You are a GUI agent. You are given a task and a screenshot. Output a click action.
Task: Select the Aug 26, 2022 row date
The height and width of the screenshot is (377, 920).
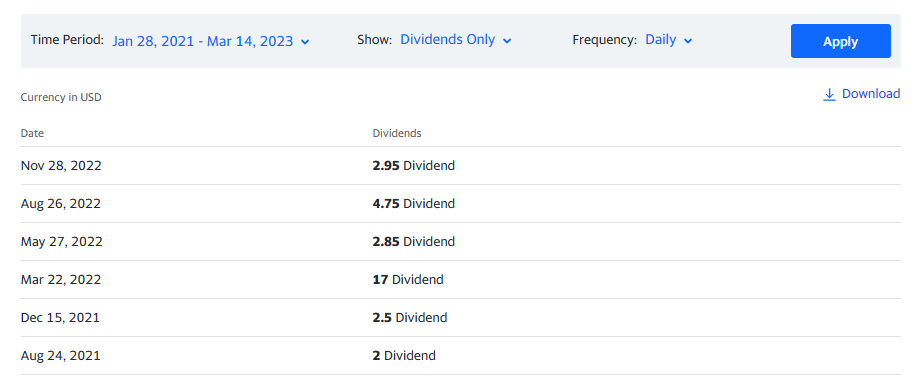coord(60,204)
